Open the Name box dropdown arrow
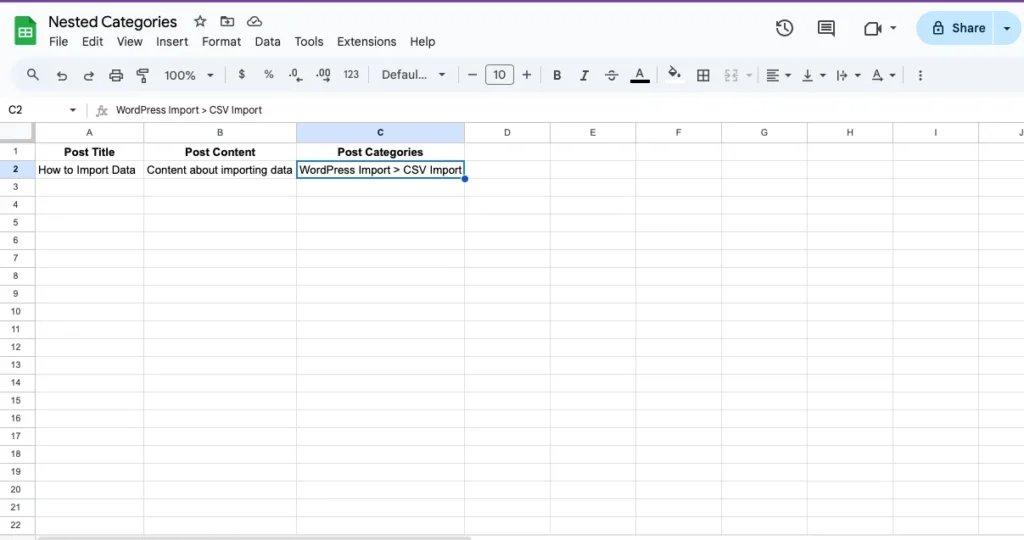 tap(73, 110)
